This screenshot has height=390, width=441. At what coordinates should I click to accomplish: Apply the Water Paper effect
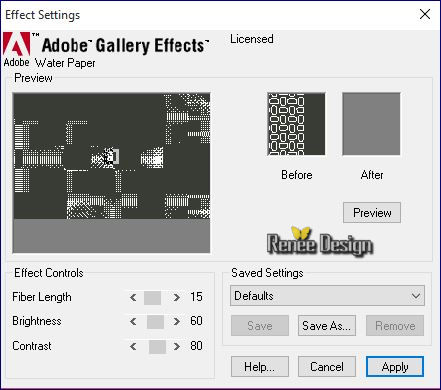[x=395, y=367]
